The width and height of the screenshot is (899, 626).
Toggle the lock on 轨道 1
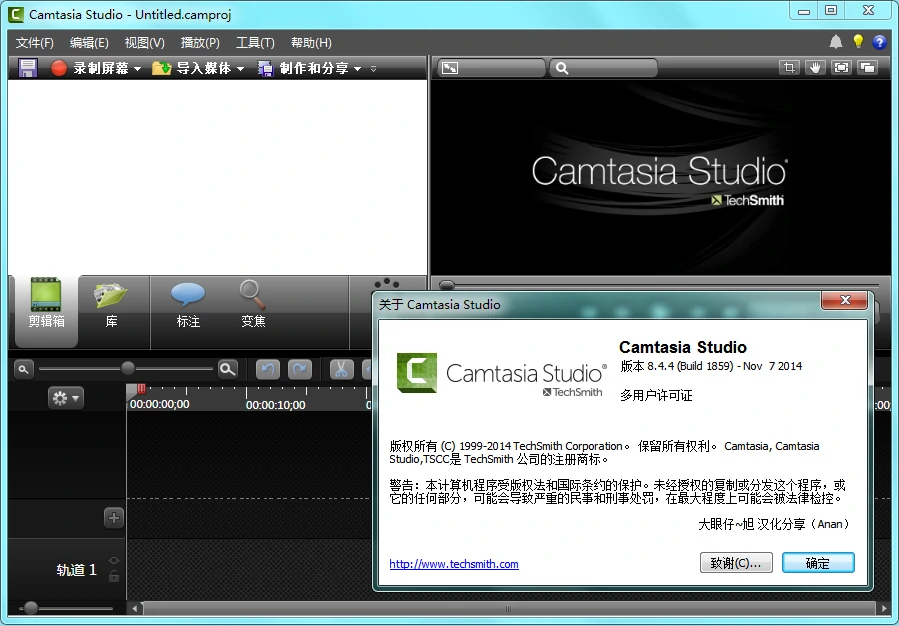114,576
